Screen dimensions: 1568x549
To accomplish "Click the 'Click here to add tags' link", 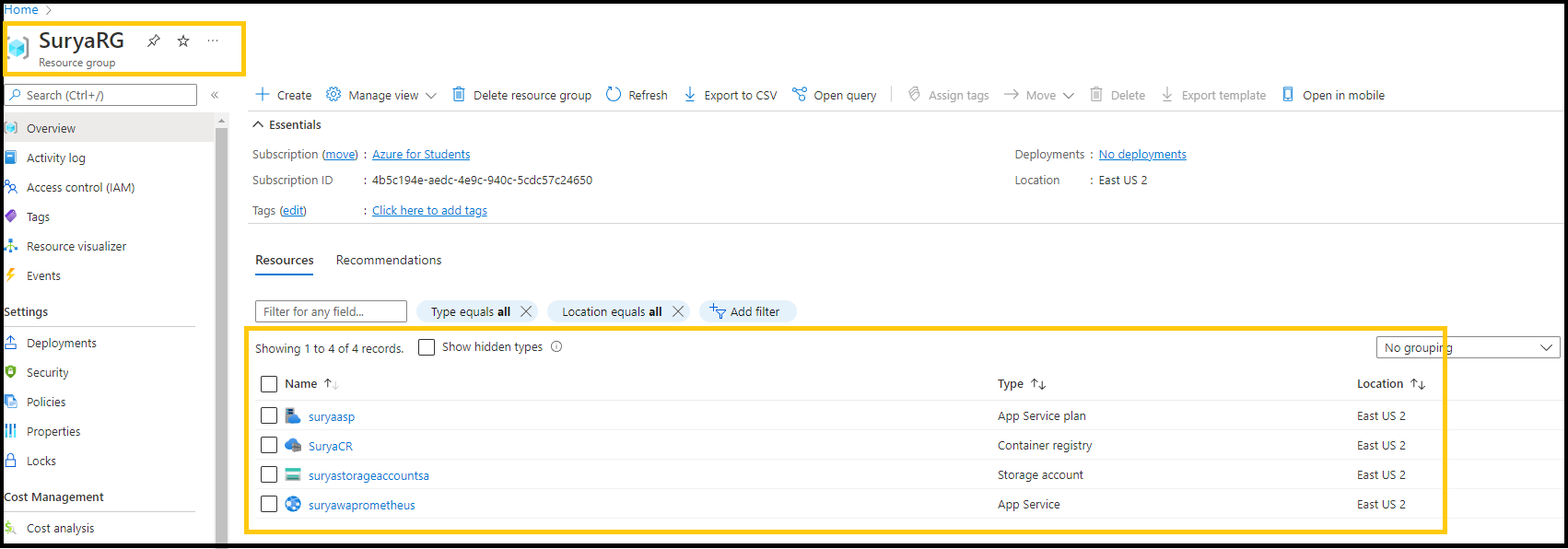I will tap(429, 211).
